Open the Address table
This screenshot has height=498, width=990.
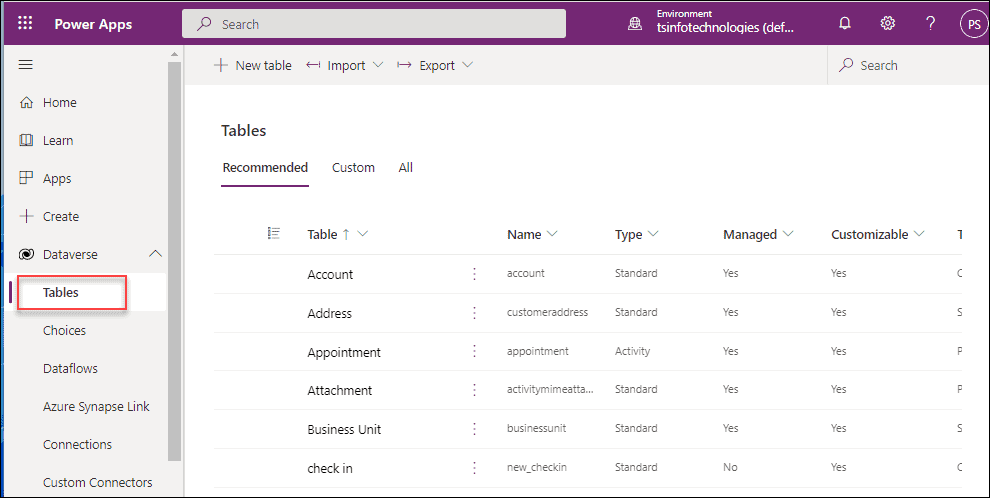330,314
